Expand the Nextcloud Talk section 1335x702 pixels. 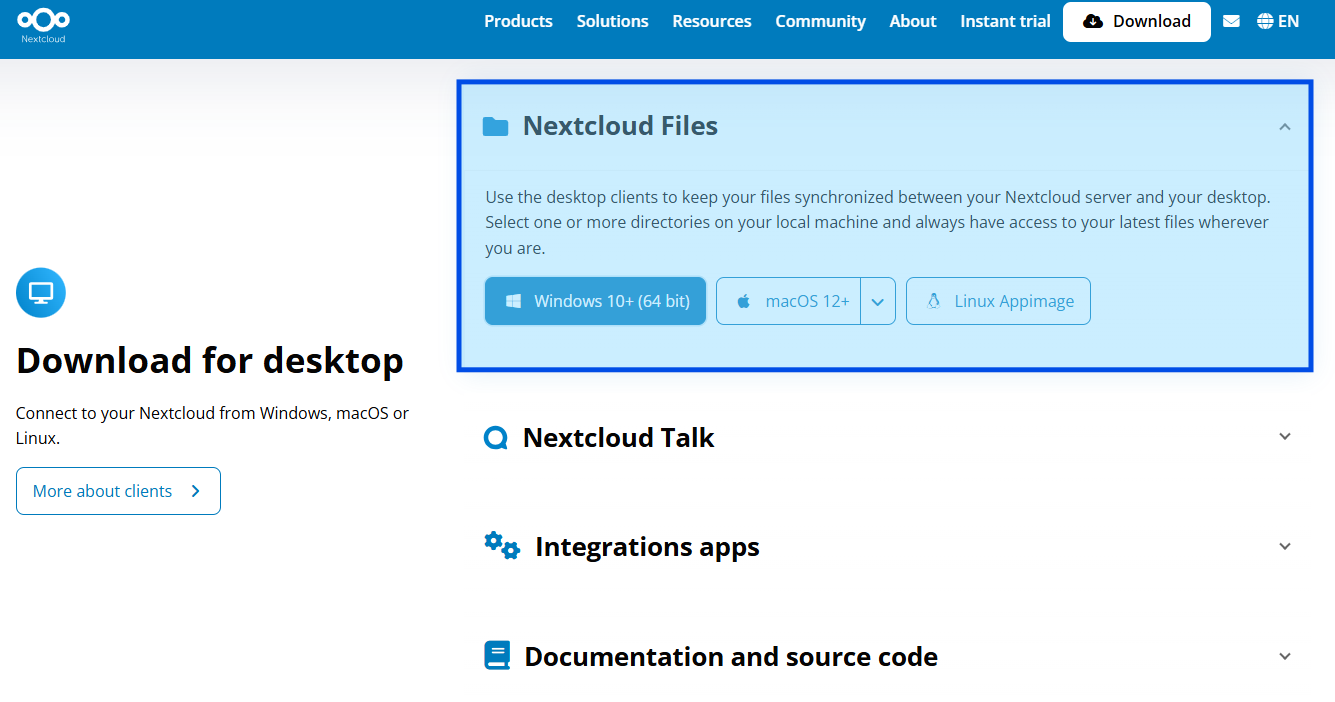click(1285, 437)
